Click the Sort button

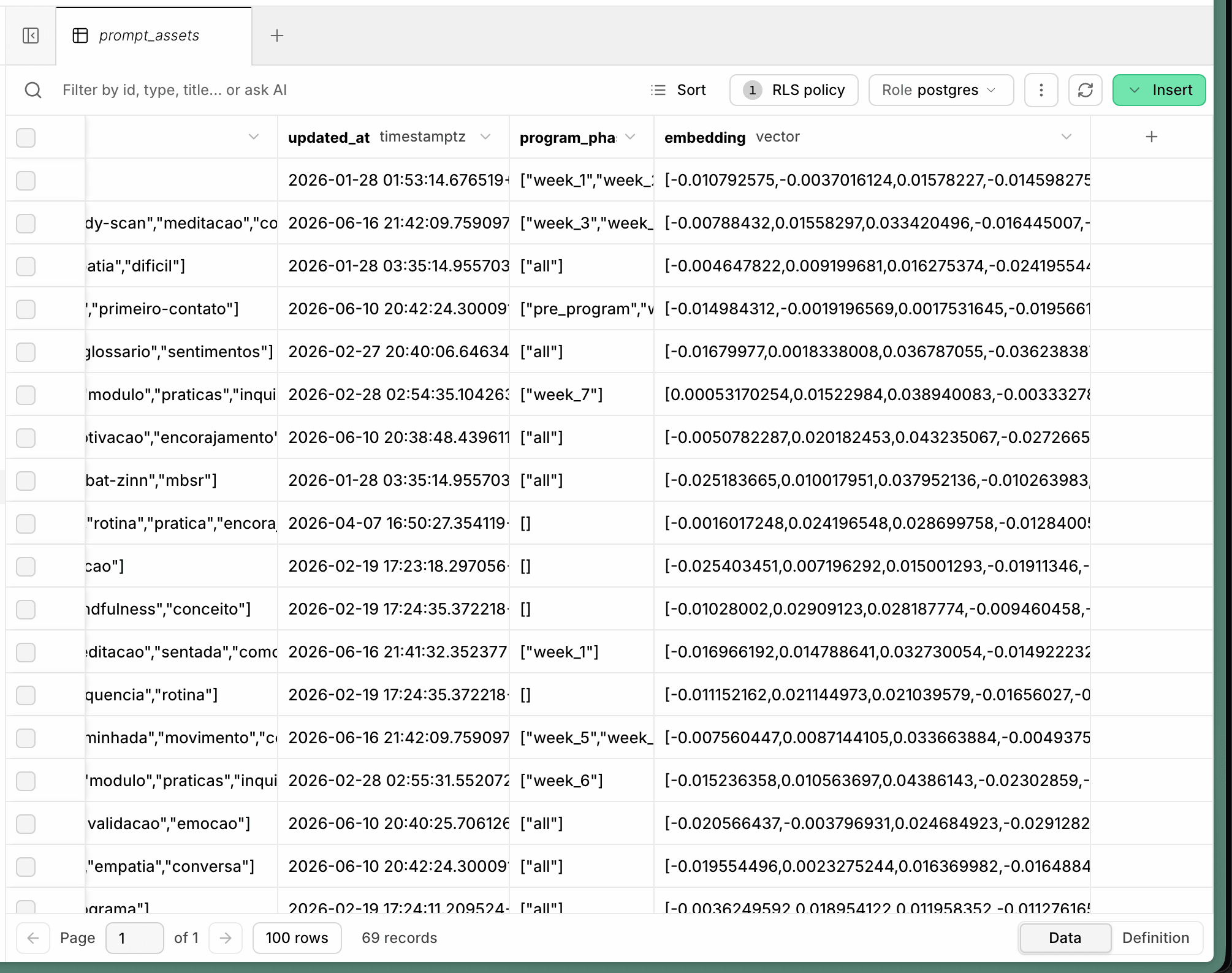[678, 90]
